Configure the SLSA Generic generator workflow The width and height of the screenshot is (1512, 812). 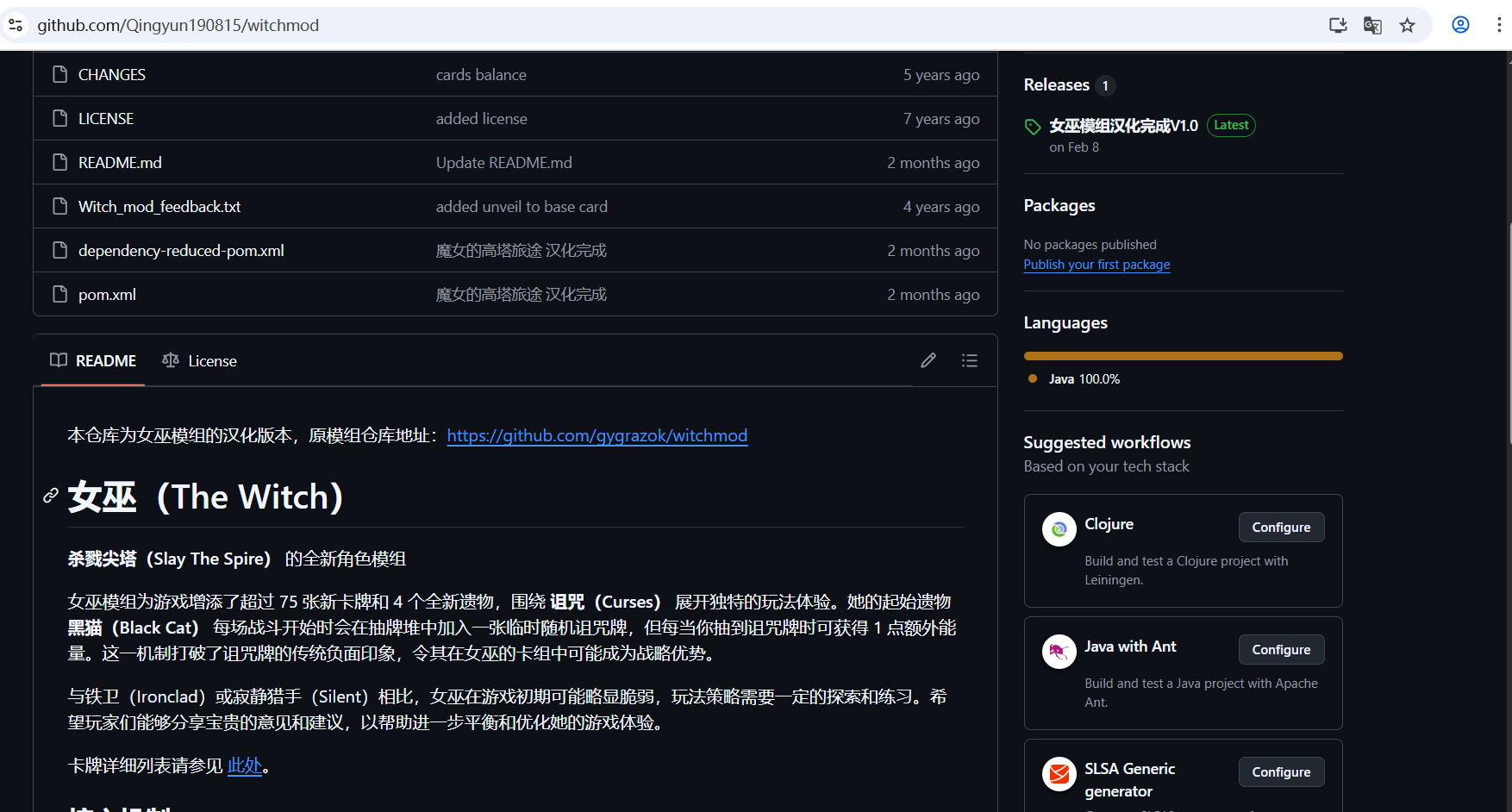click(x=1281, y=772)
